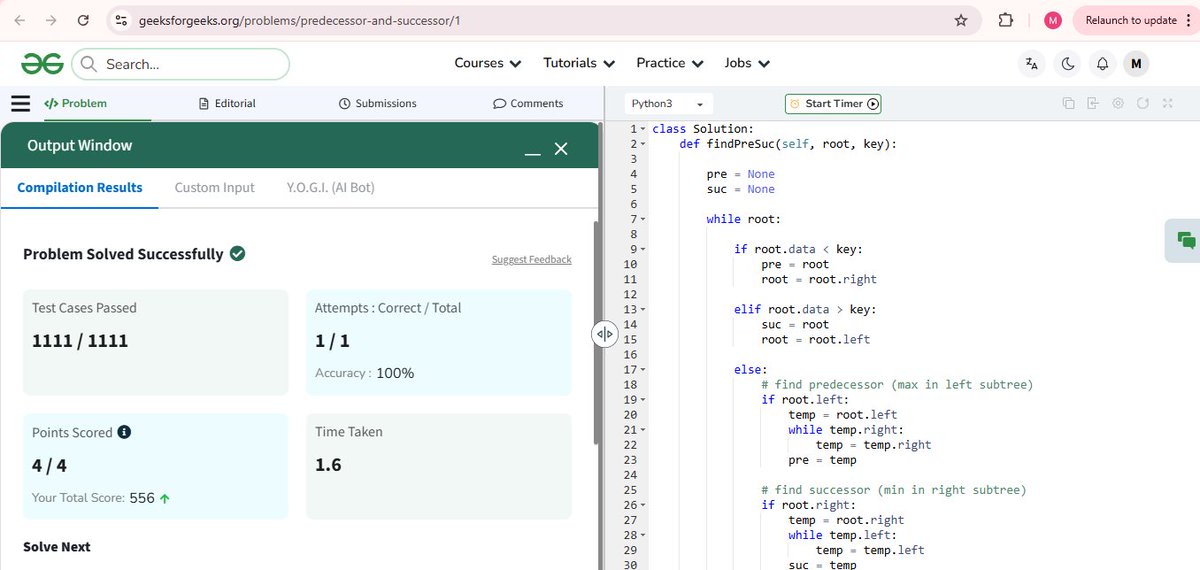The width and height of the screenshot is (1200, 570).
Task: Open editor settings gear
Action: pyautogui.click(x=1117, y=103)
